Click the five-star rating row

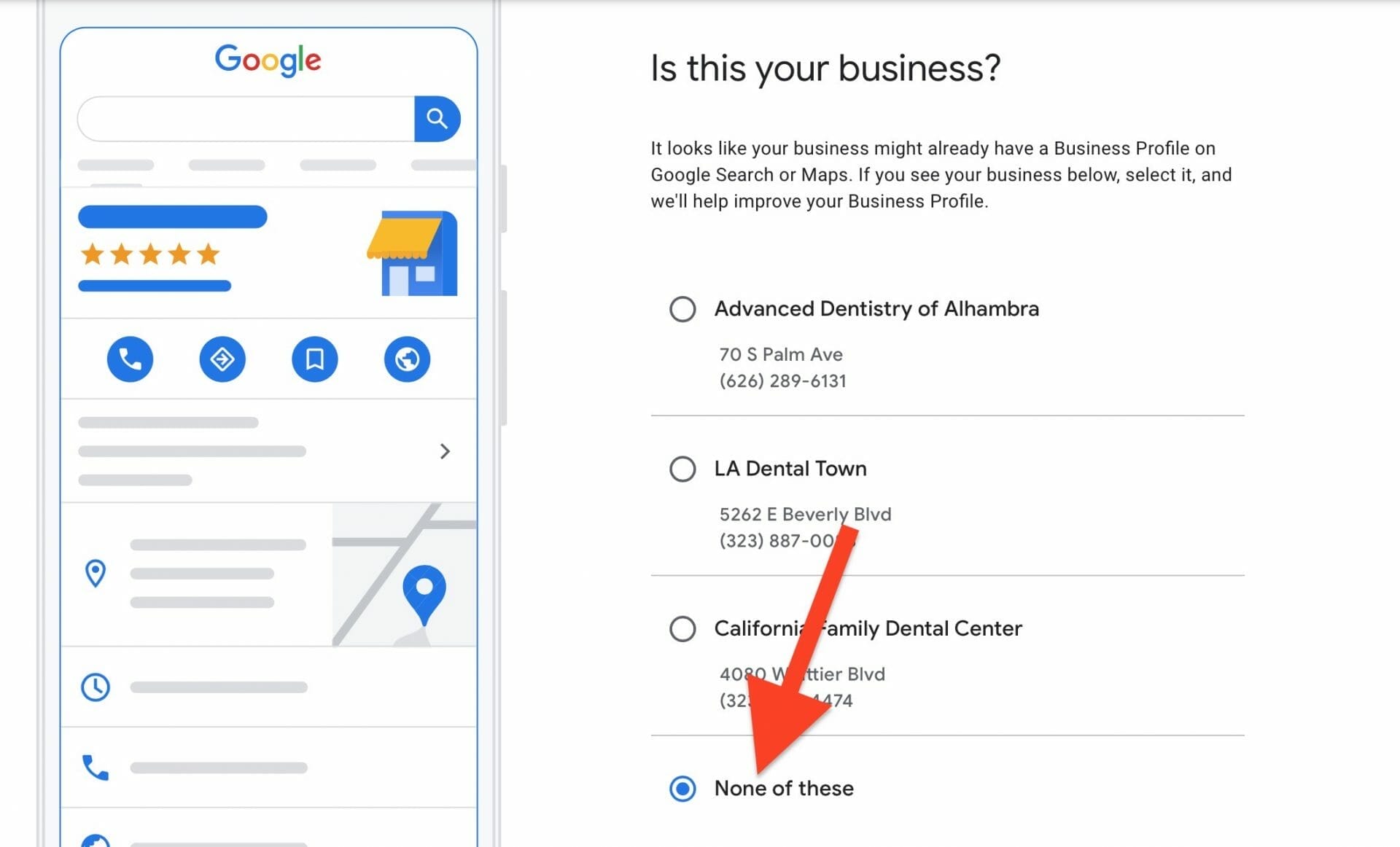149,254
